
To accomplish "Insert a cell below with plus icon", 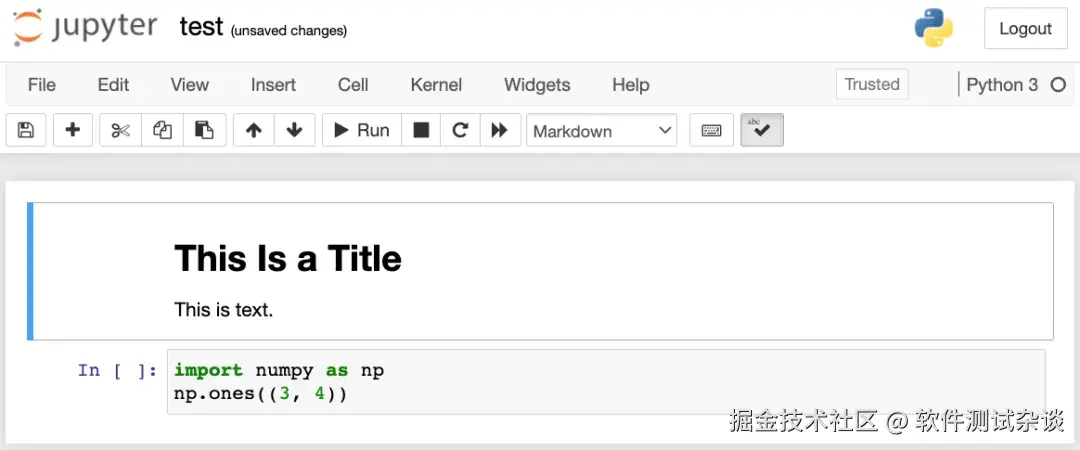I will click(x=73, y=130).
